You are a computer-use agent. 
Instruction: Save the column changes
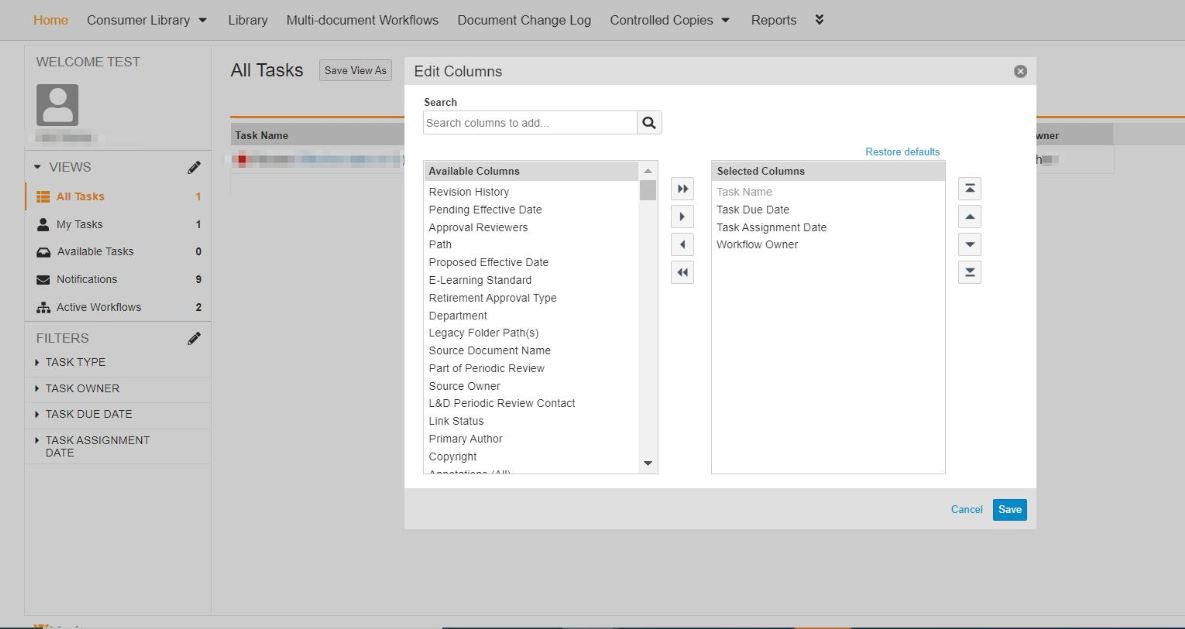pyautogui.click(x=1009, y=510)
